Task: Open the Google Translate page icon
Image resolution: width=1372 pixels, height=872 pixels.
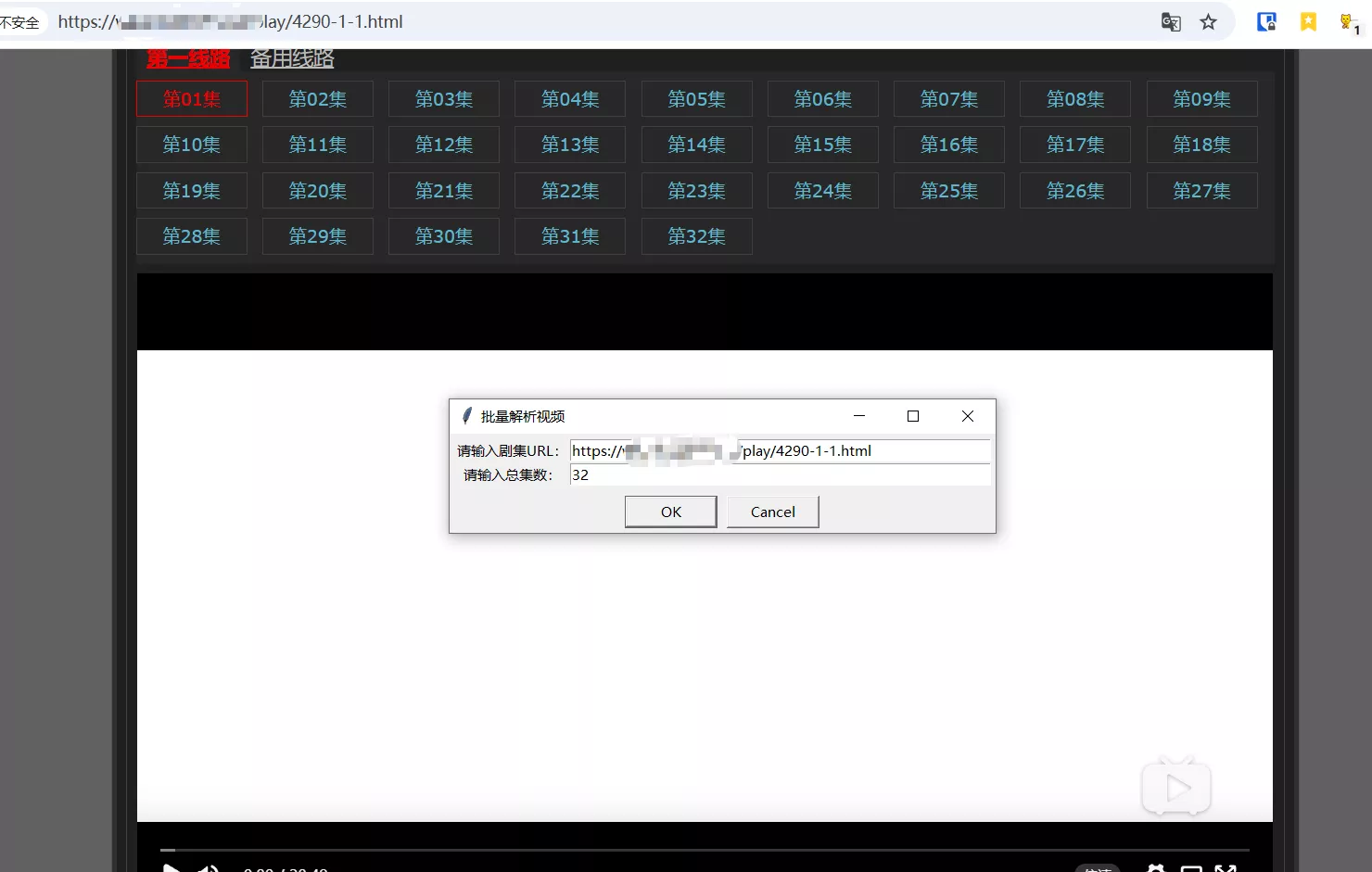Action: [x=1171, y=22]
